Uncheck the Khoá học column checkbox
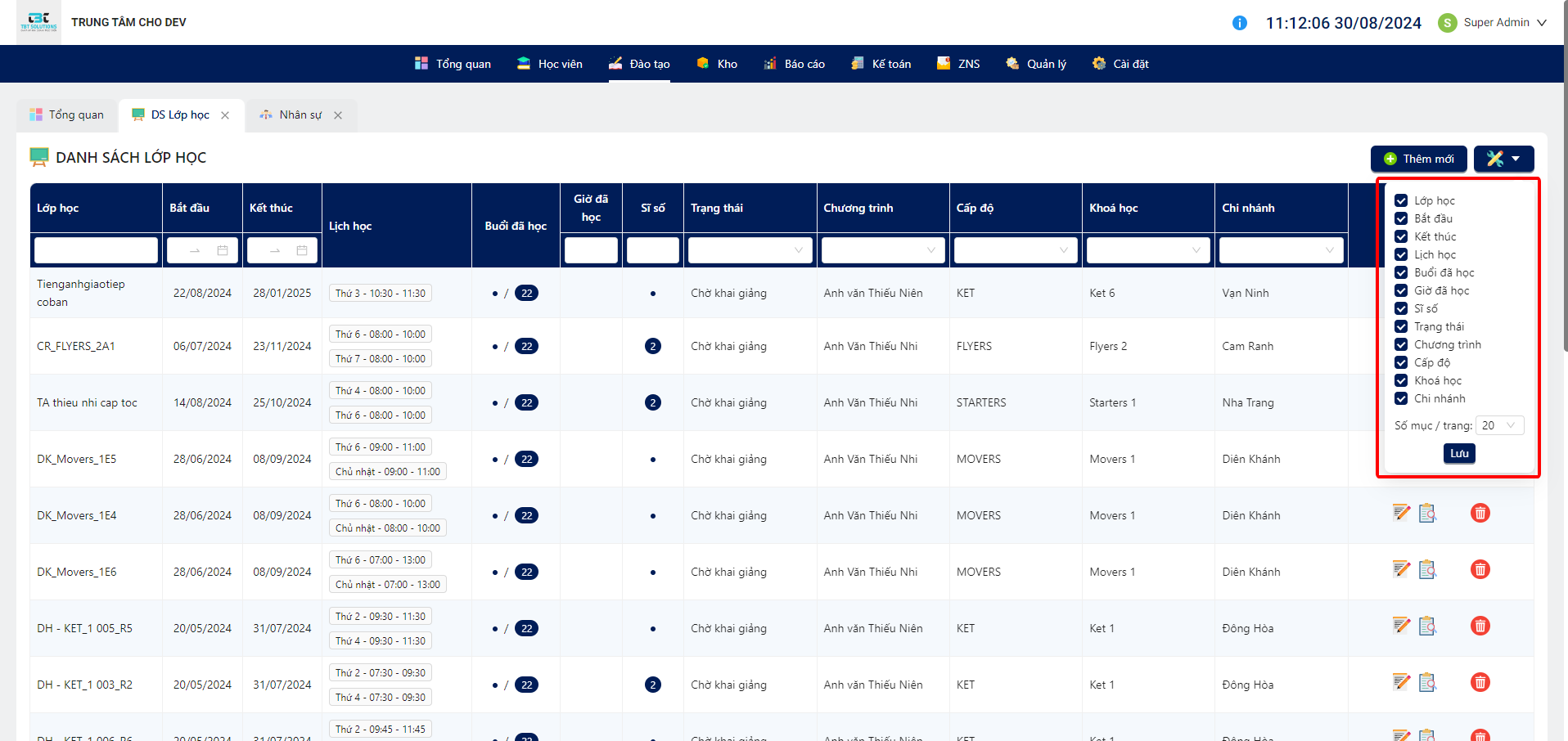Image resolution: width=1568 pixels, height=741 pixels. point(1401,380)
